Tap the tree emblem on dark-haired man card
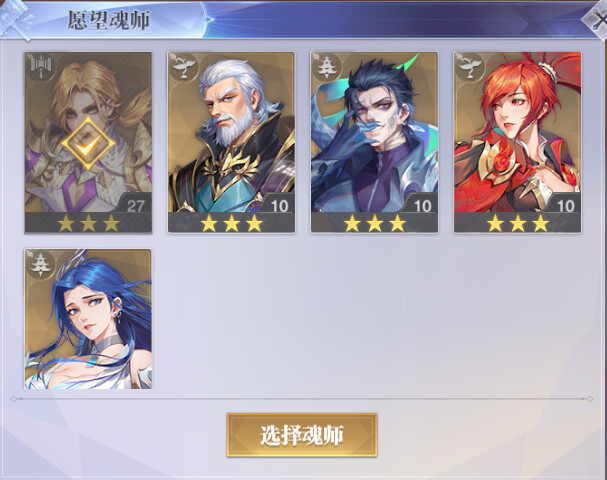Viewport: 607px width, 480px height. click(x=326, y=67)
